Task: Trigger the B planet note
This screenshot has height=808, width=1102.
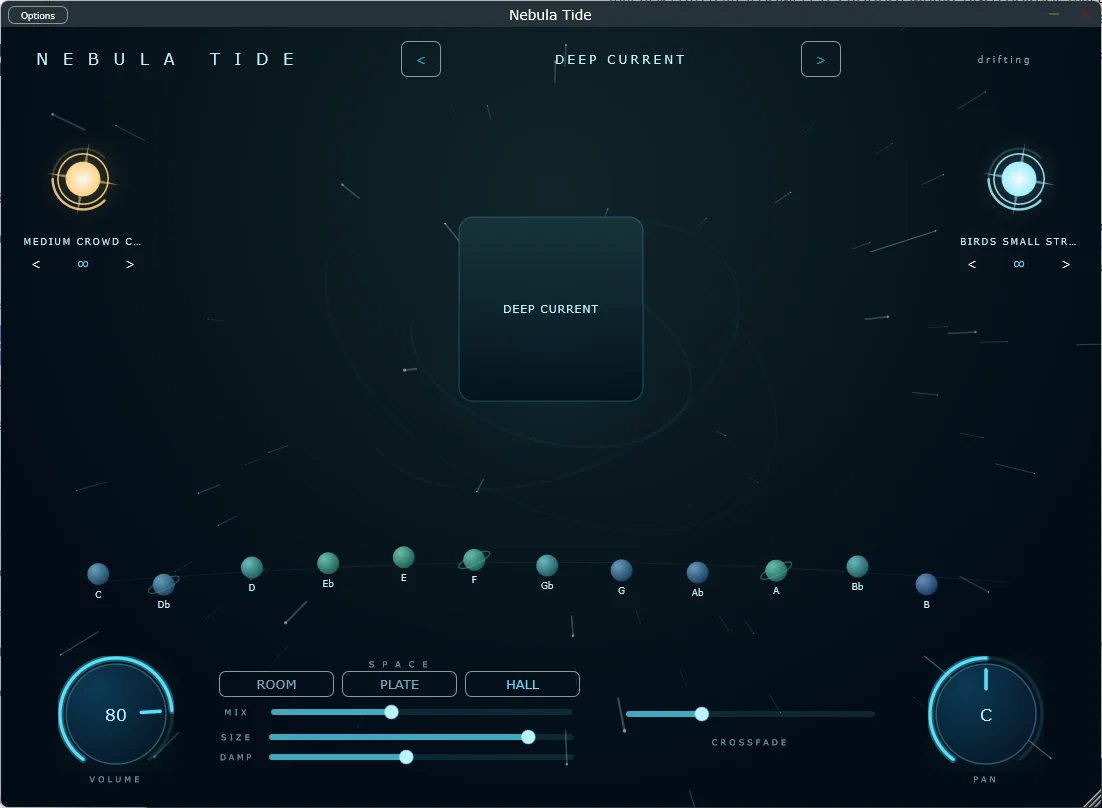Action: point(926,585)
